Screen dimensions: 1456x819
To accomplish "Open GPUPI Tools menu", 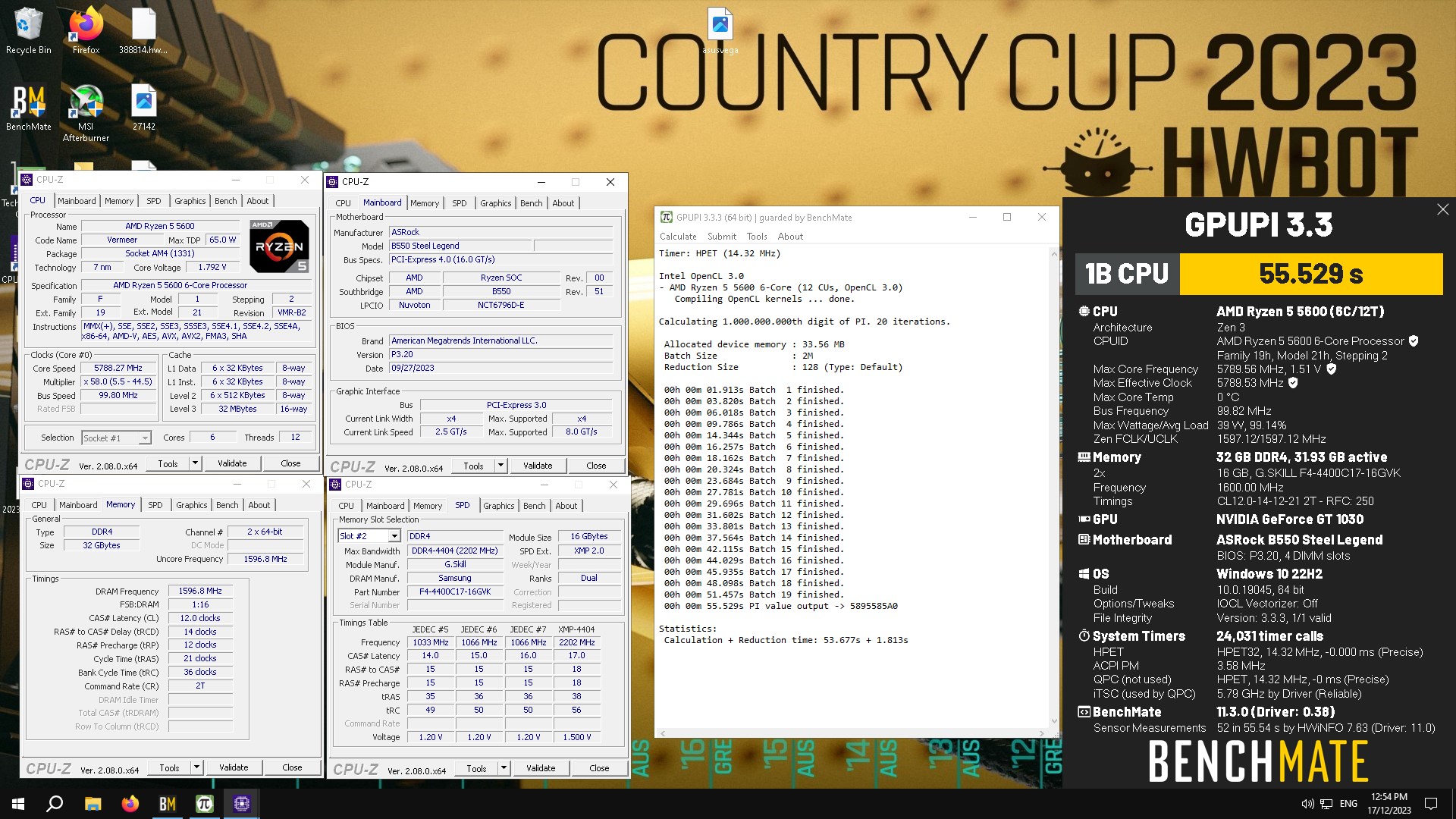I will [x=757, y=237].
